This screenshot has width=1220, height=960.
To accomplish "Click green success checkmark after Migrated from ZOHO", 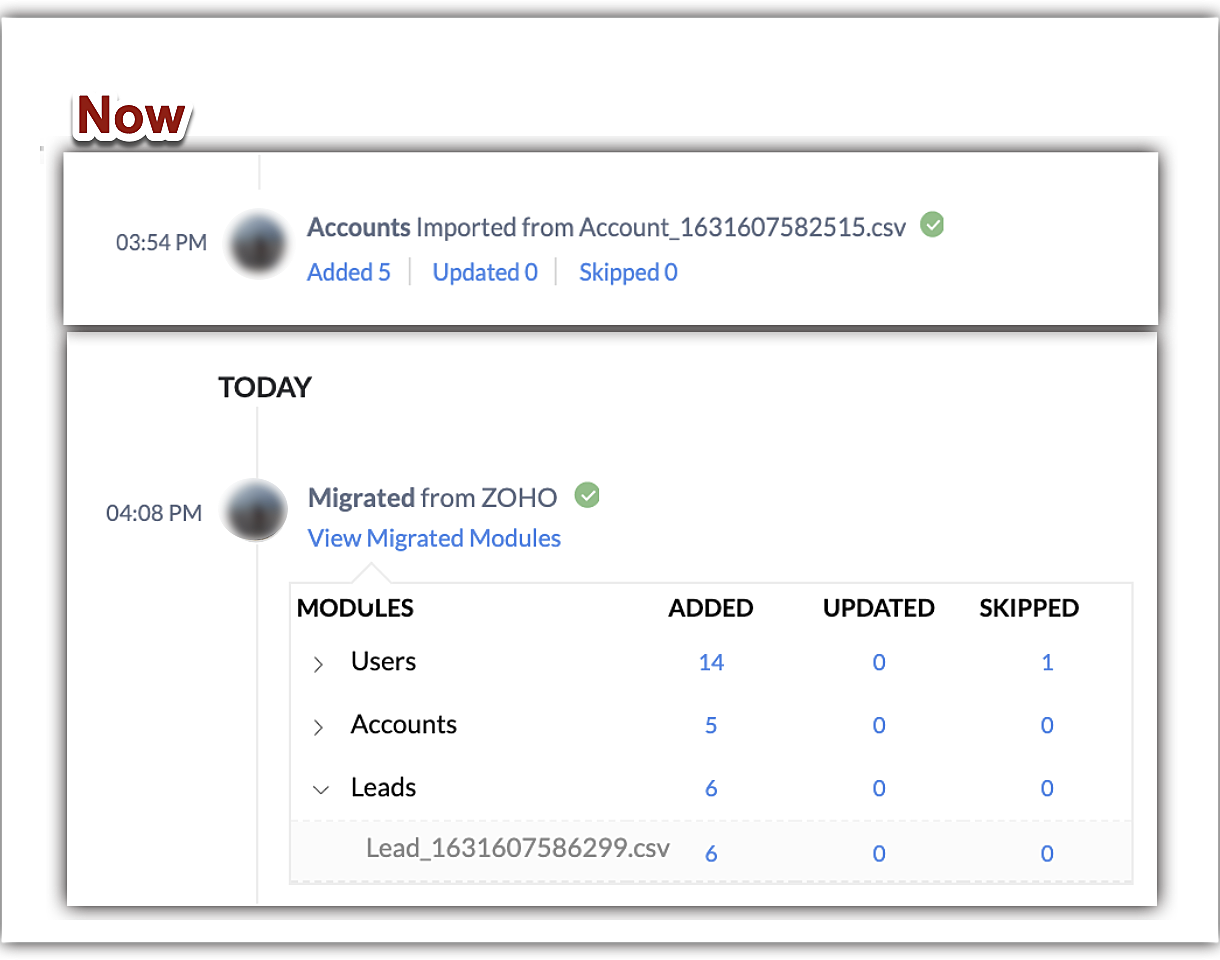I will (587, 495).
